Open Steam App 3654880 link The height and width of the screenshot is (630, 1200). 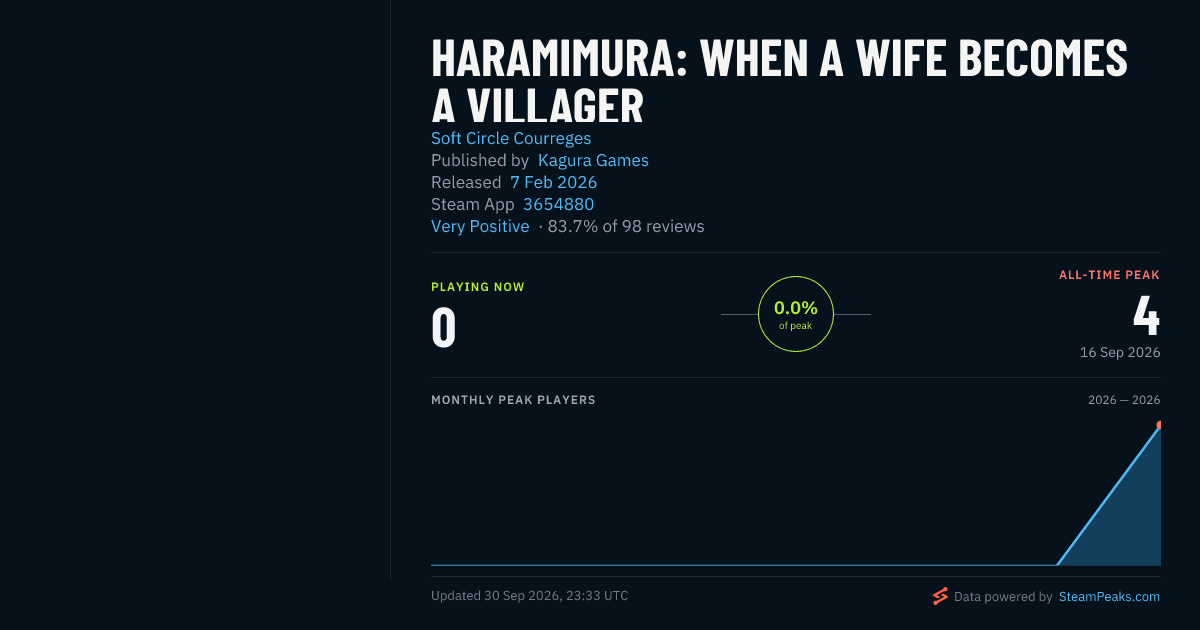pyautogui.click(x=558, y=204)
